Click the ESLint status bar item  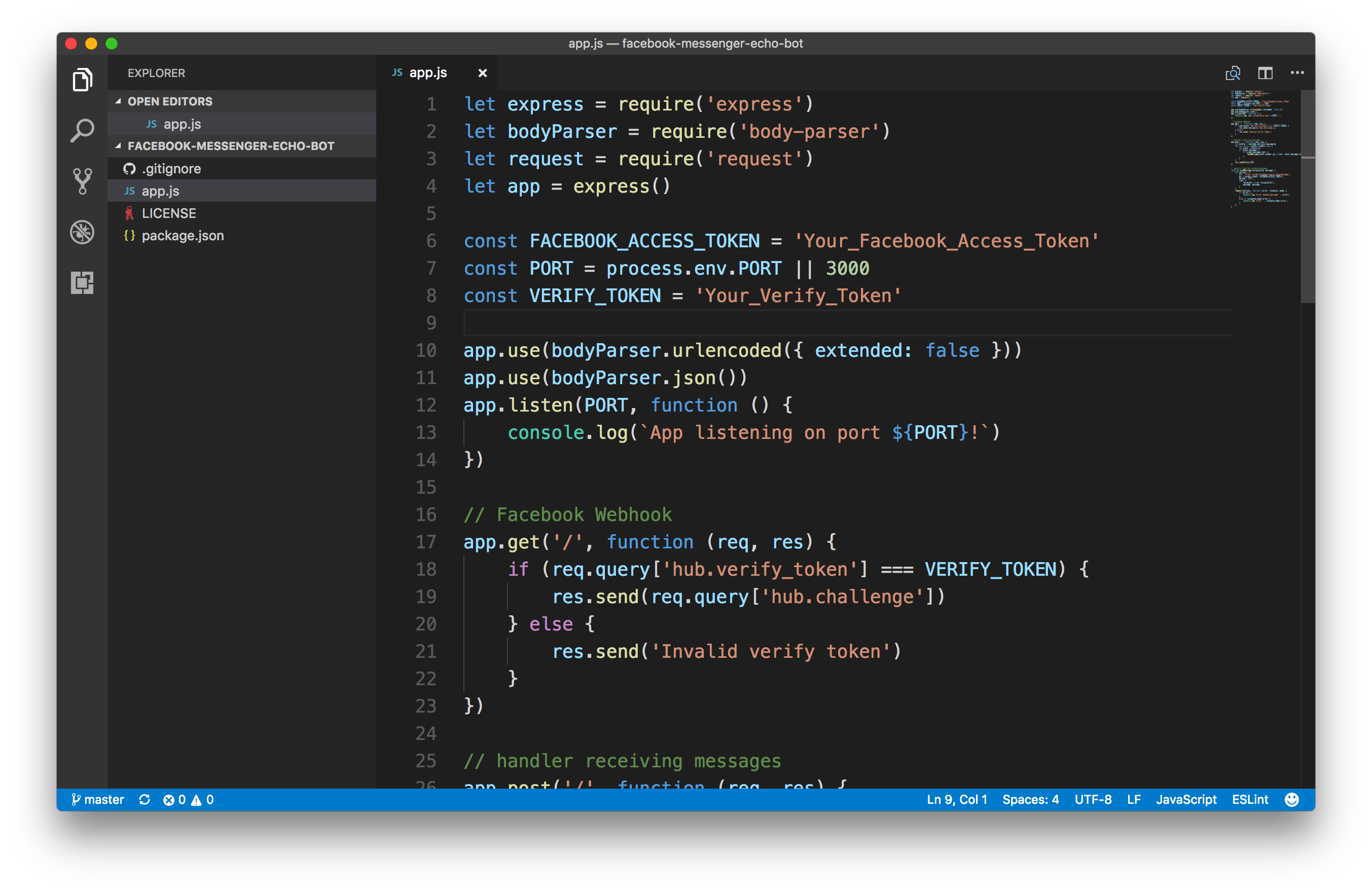pos(1250,800)
